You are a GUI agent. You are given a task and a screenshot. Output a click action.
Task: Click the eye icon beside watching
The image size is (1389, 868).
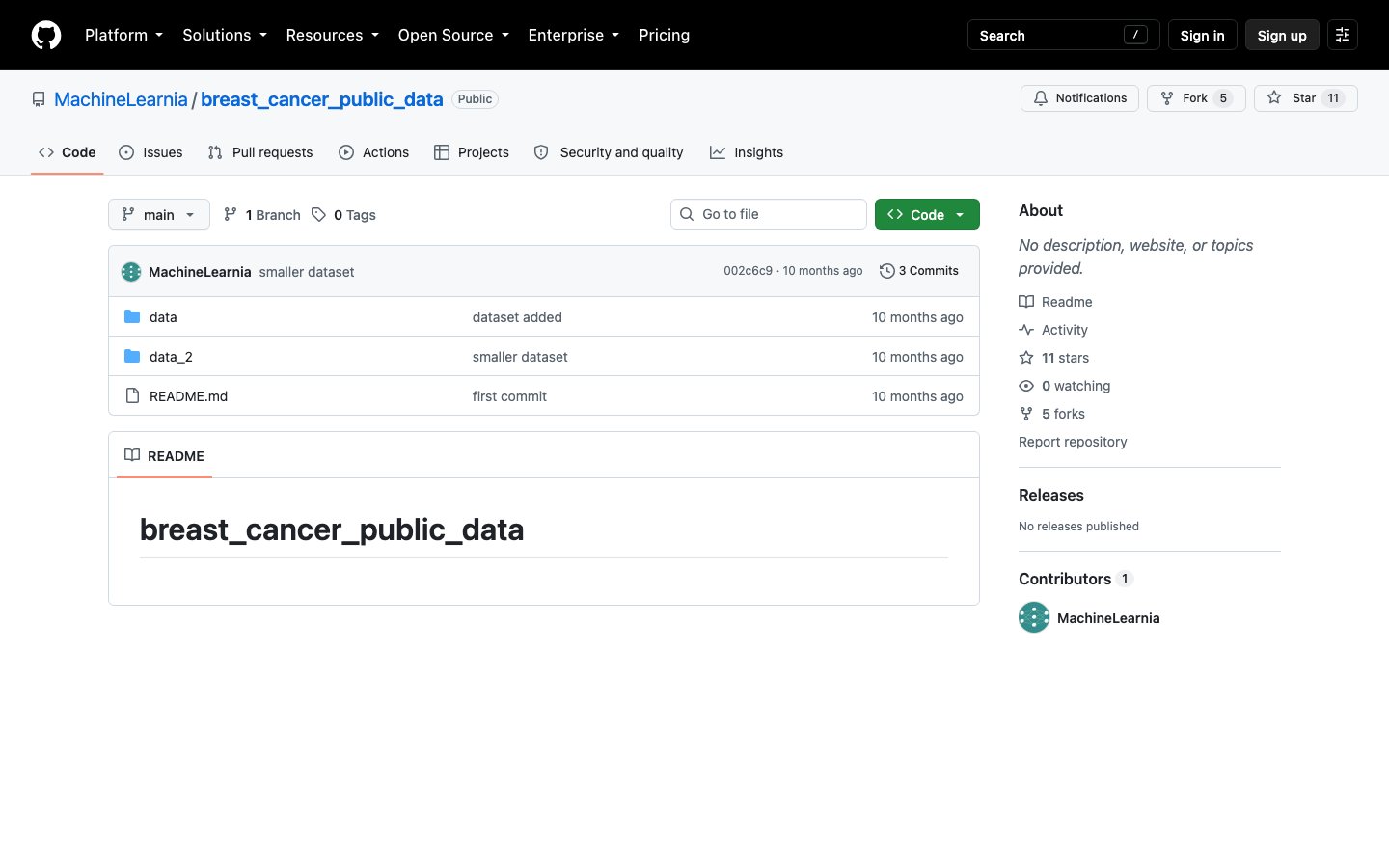pyautogui.click(x=1026, y=386)
